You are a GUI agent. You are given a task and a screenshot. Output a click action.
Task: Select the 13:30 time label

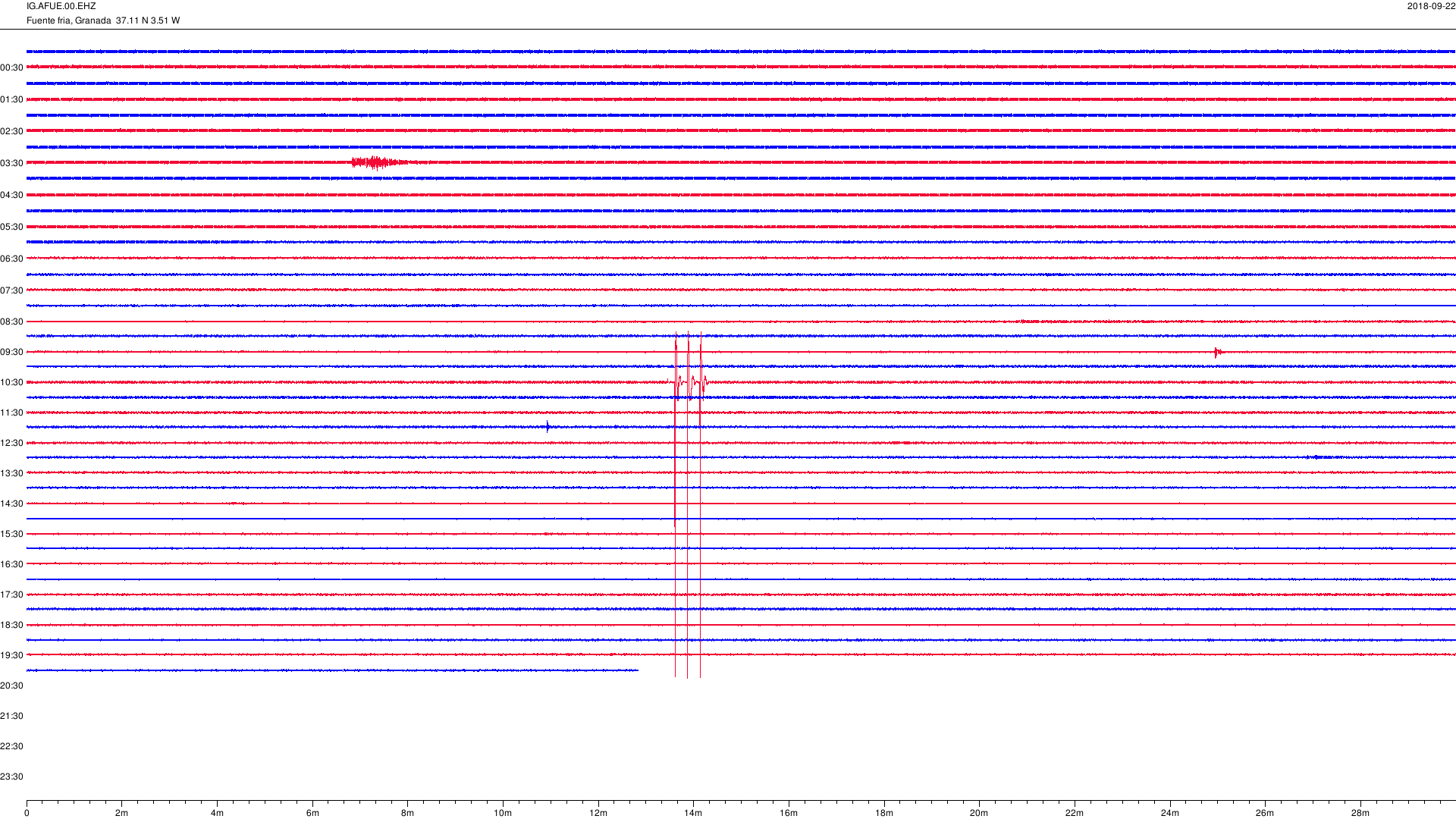coord(11,473)
